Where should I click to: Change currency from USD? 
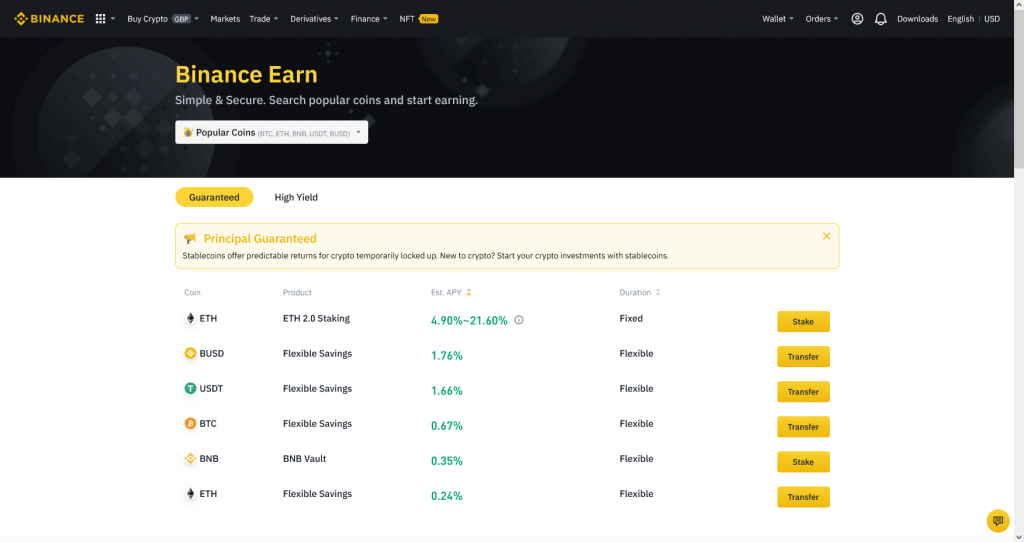(992, 19)
